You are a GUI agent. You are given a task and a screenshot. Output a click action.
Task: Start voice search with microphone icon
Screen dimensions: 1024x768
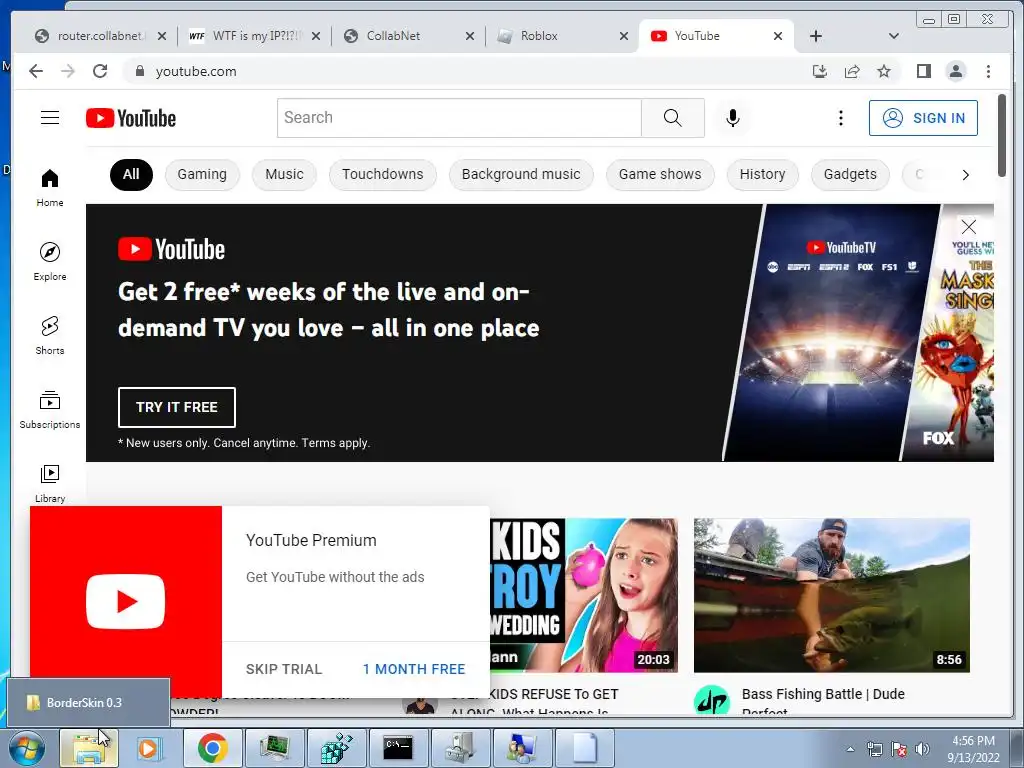[x=733, y=118]
